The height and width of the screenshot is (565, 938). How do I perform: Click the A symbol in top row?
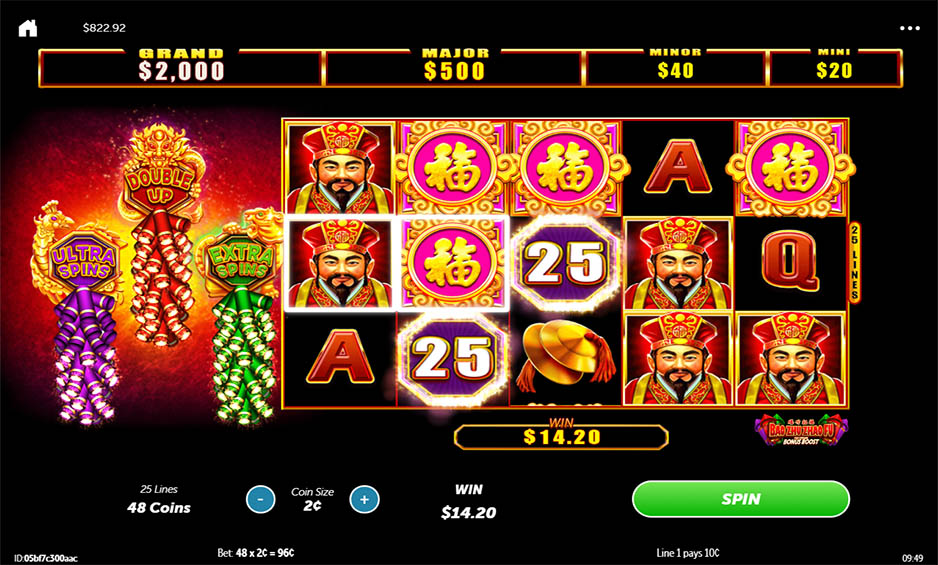[677, 166]
